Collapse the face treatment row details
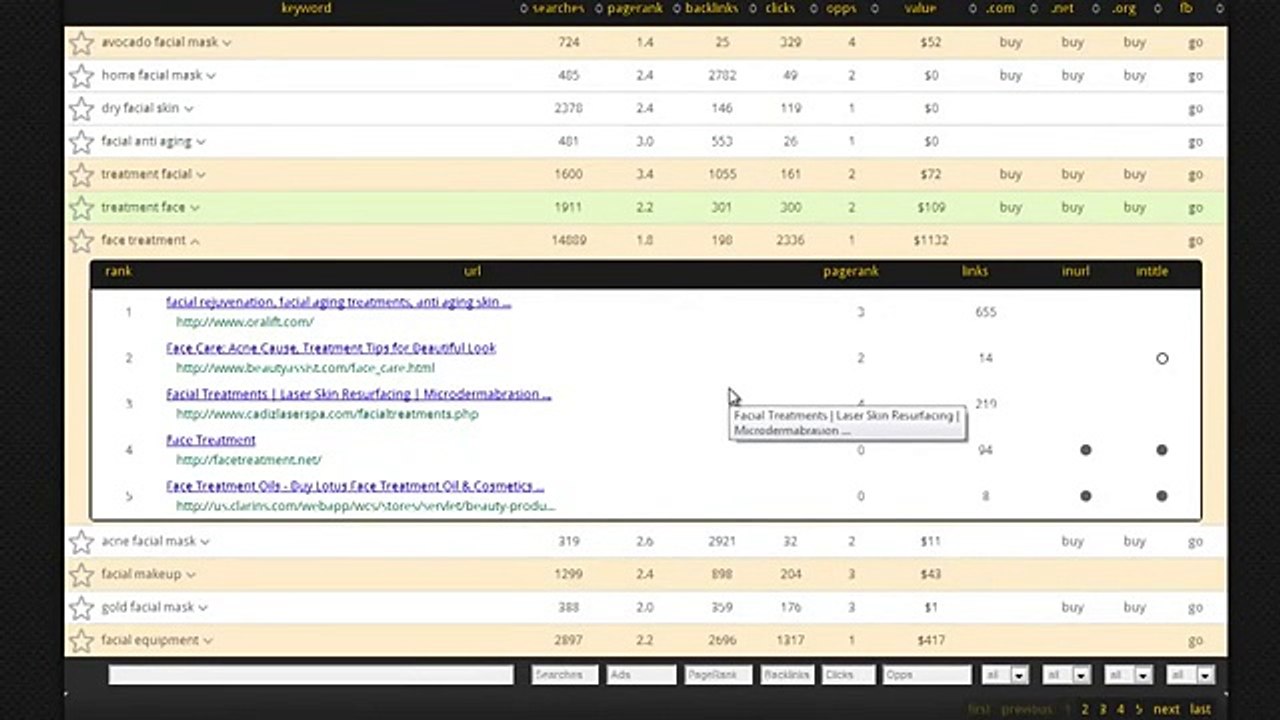The width and height of the screenshot is (1280, 720). pos(195,241)
